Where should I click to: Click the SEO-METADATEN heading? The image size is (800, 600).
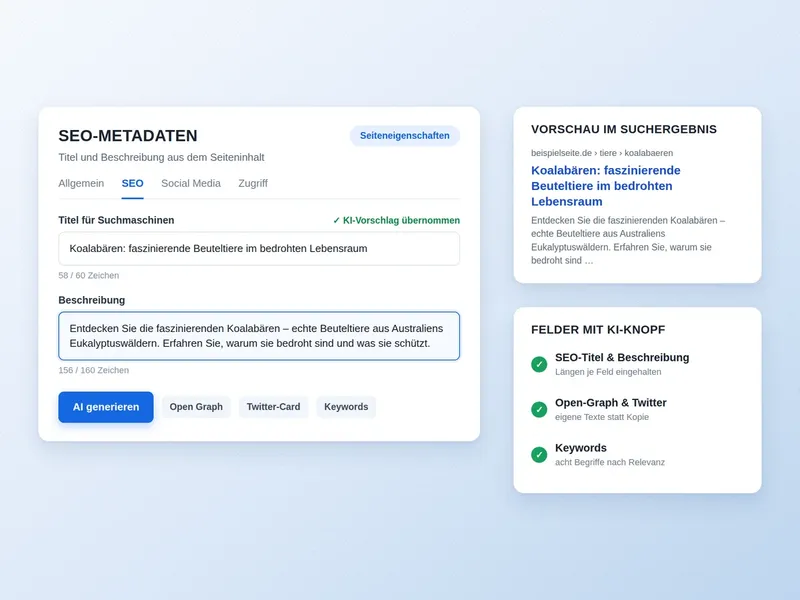coord(128,136)
